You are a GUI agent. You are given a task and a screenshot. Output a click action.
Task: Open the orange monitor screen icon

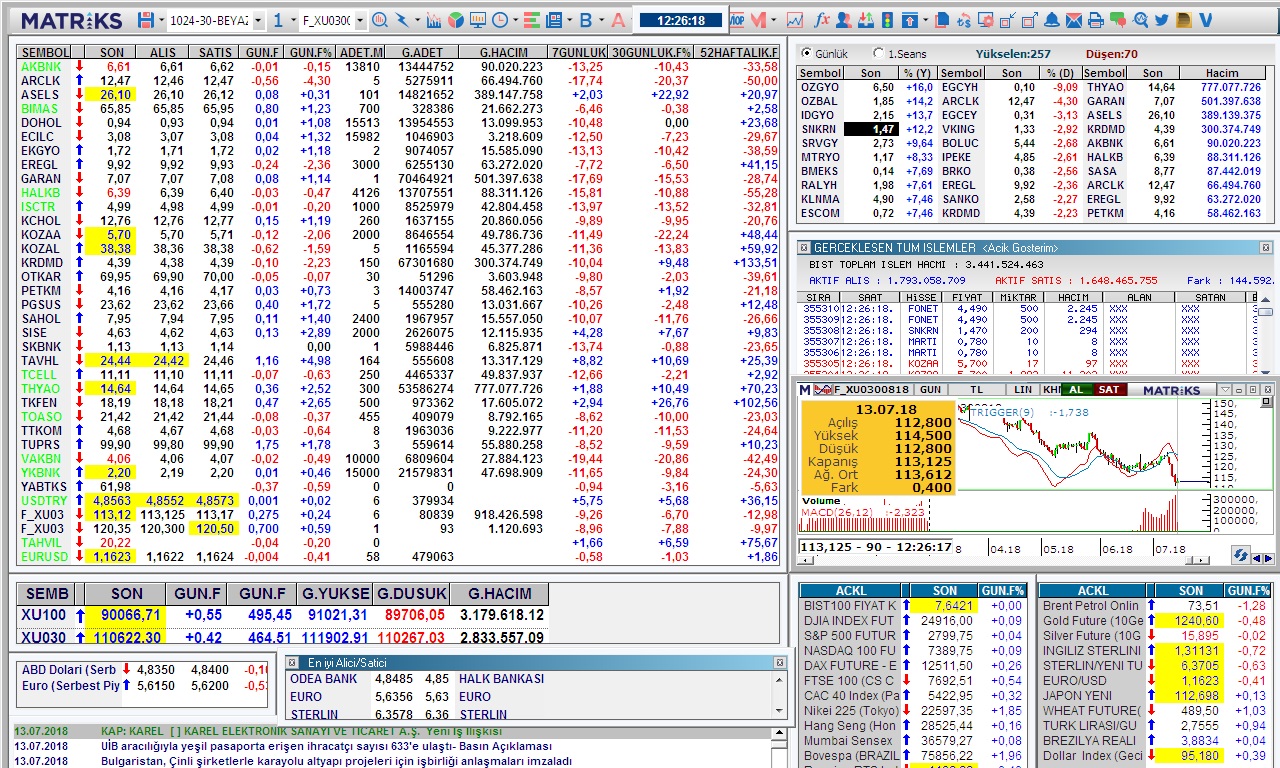pos(478,20)
